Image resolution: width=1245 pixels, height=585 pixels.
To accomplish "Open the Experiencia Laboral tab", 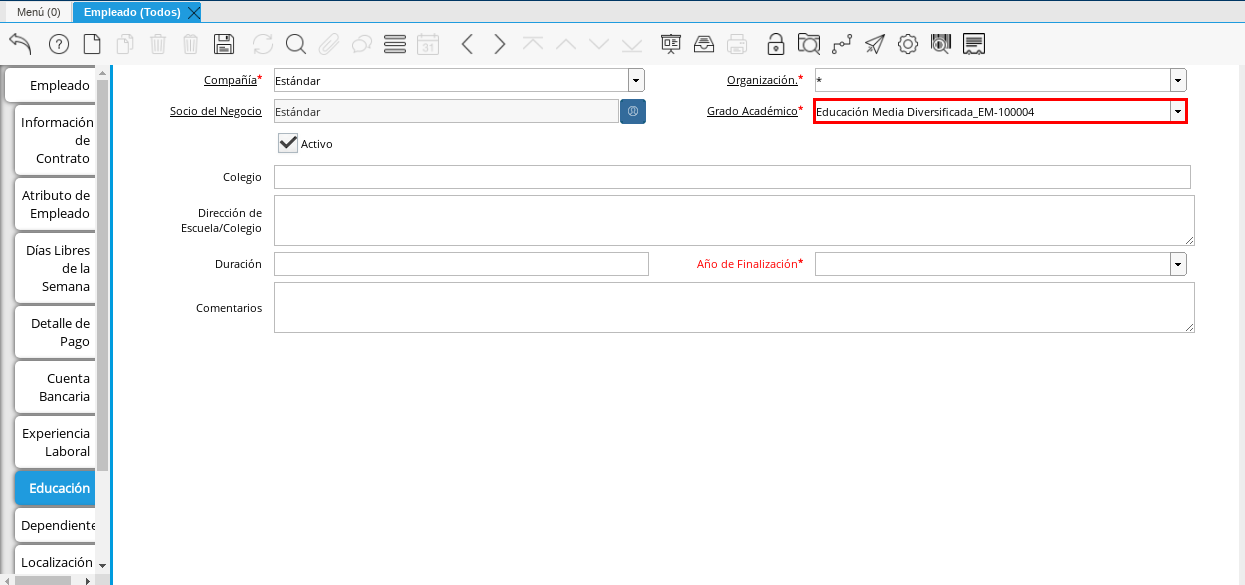I will point(55,442).
